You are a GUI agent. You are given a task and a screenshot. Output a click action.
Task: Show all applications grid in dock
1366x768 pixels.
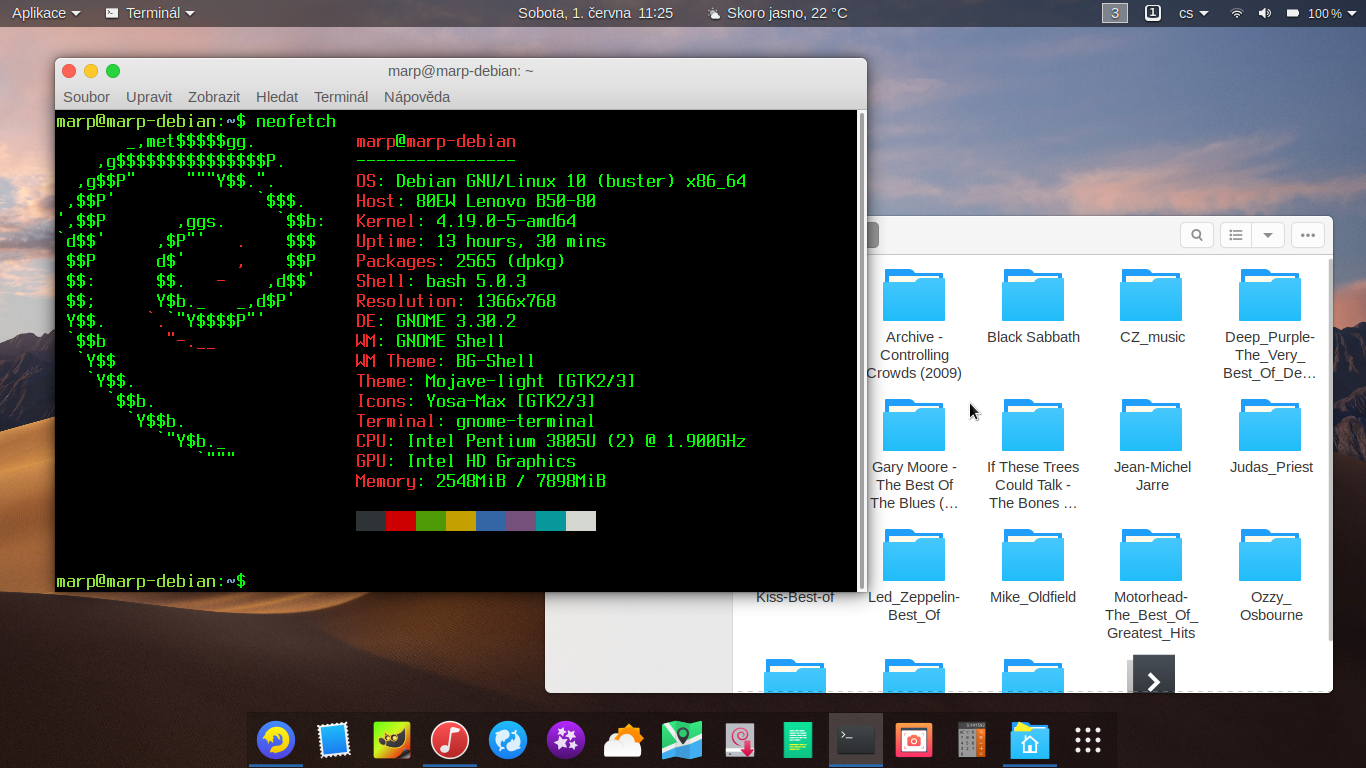click(x=1087, y=740)
